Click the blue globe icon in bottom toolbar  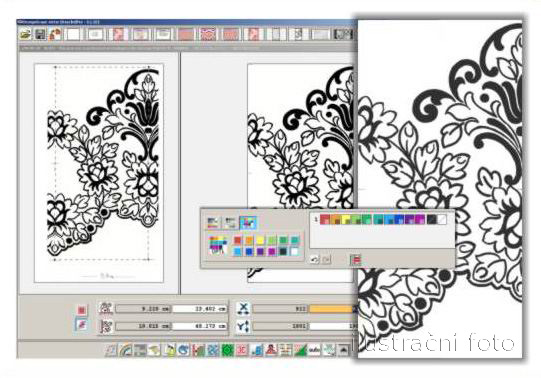tap(184, 350)
